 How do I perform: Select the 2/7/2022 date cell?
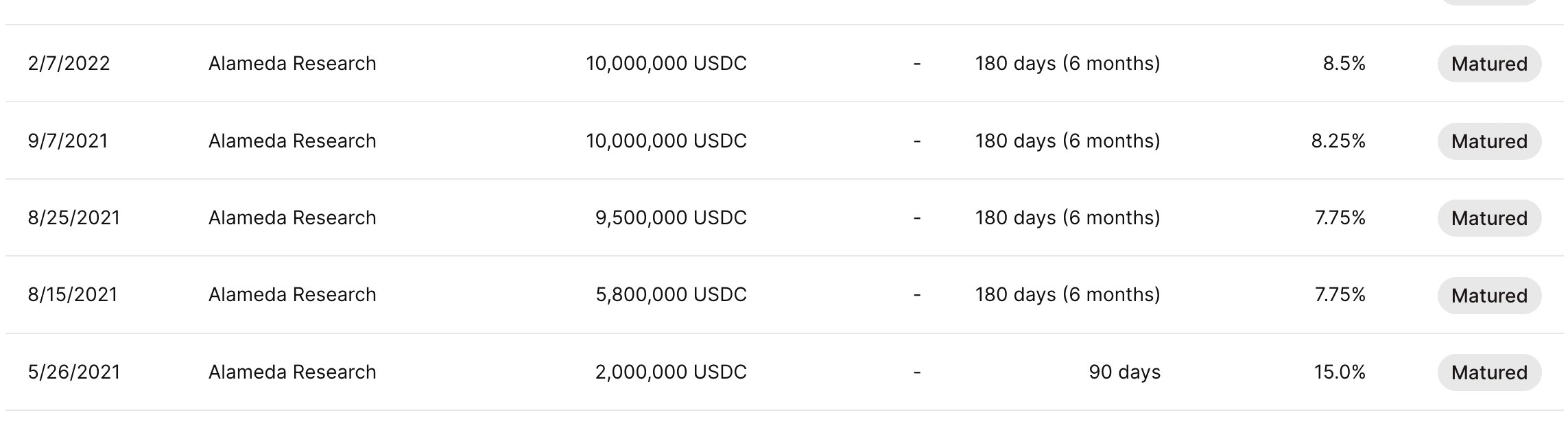coord(69,64)
